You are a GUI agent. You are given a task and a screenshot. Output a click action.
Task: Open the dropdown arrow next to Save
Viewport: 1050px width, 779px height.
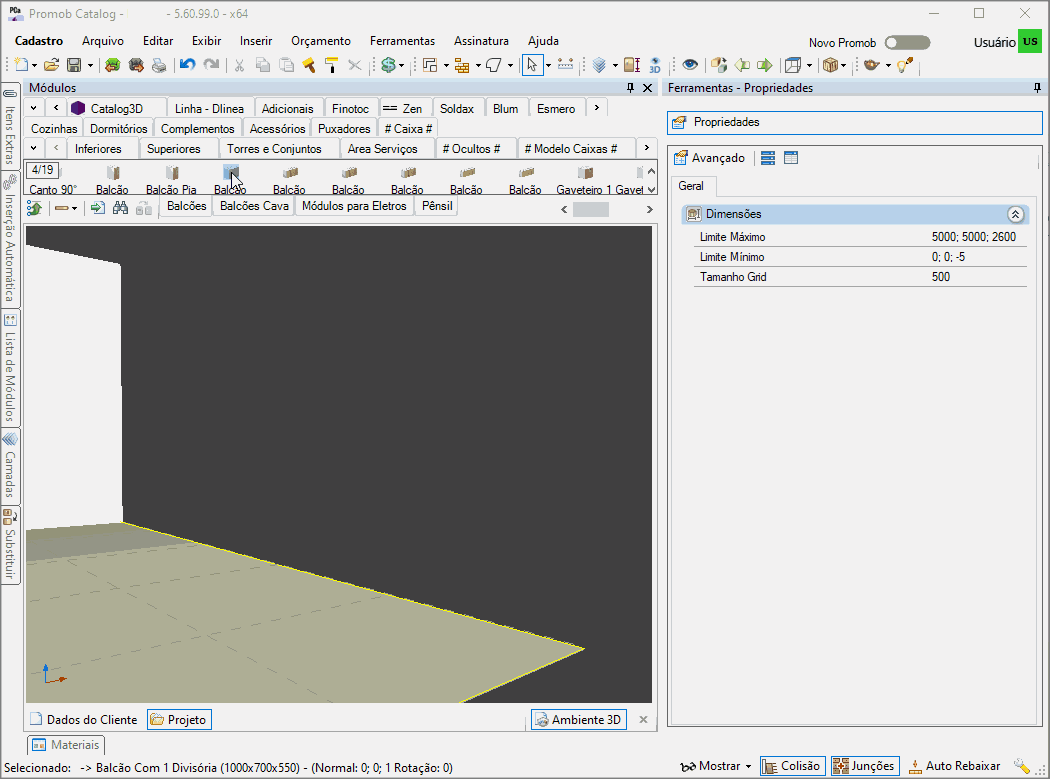[90, 66]
